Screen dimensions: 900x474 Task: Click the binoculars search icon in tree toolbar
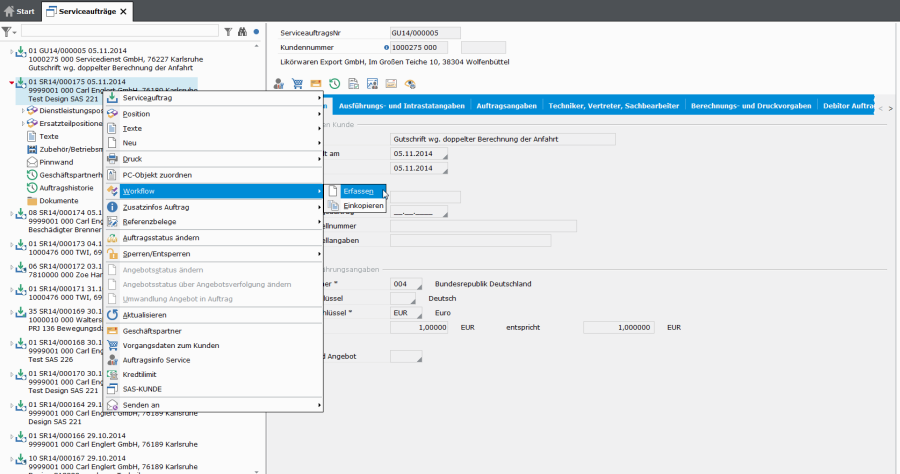(x=241, y=32)
